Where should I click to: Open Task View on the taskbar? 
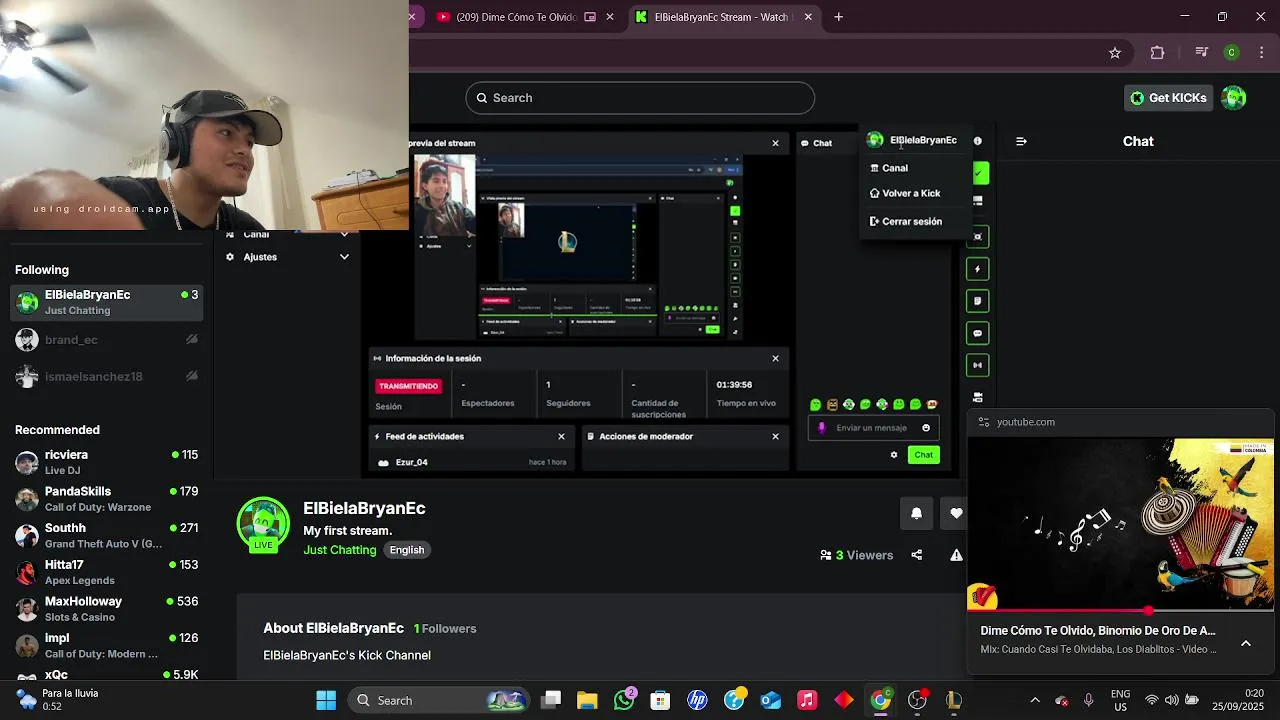click(x=551, y=700)
